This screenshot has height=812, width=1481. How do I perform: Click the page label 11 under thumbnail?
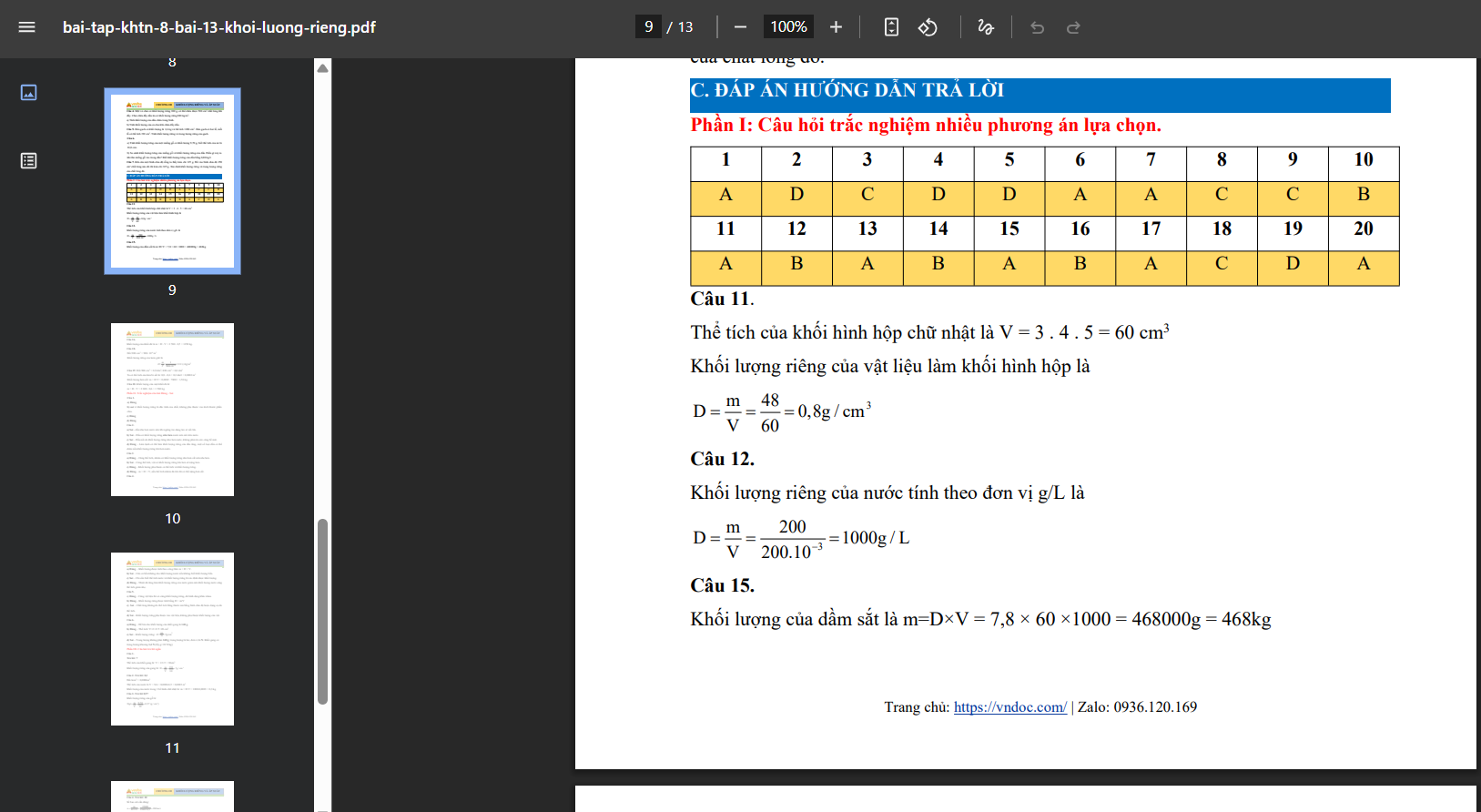click(172, 748)
